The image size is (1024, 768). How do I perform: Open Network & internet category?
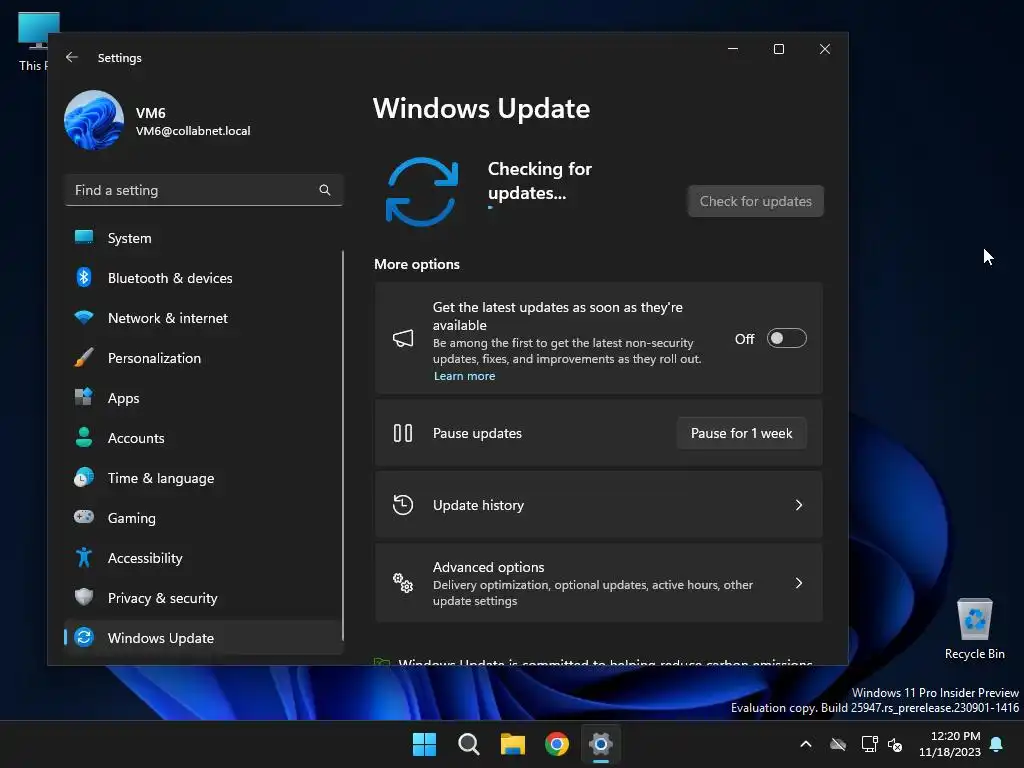click(203, 317)
